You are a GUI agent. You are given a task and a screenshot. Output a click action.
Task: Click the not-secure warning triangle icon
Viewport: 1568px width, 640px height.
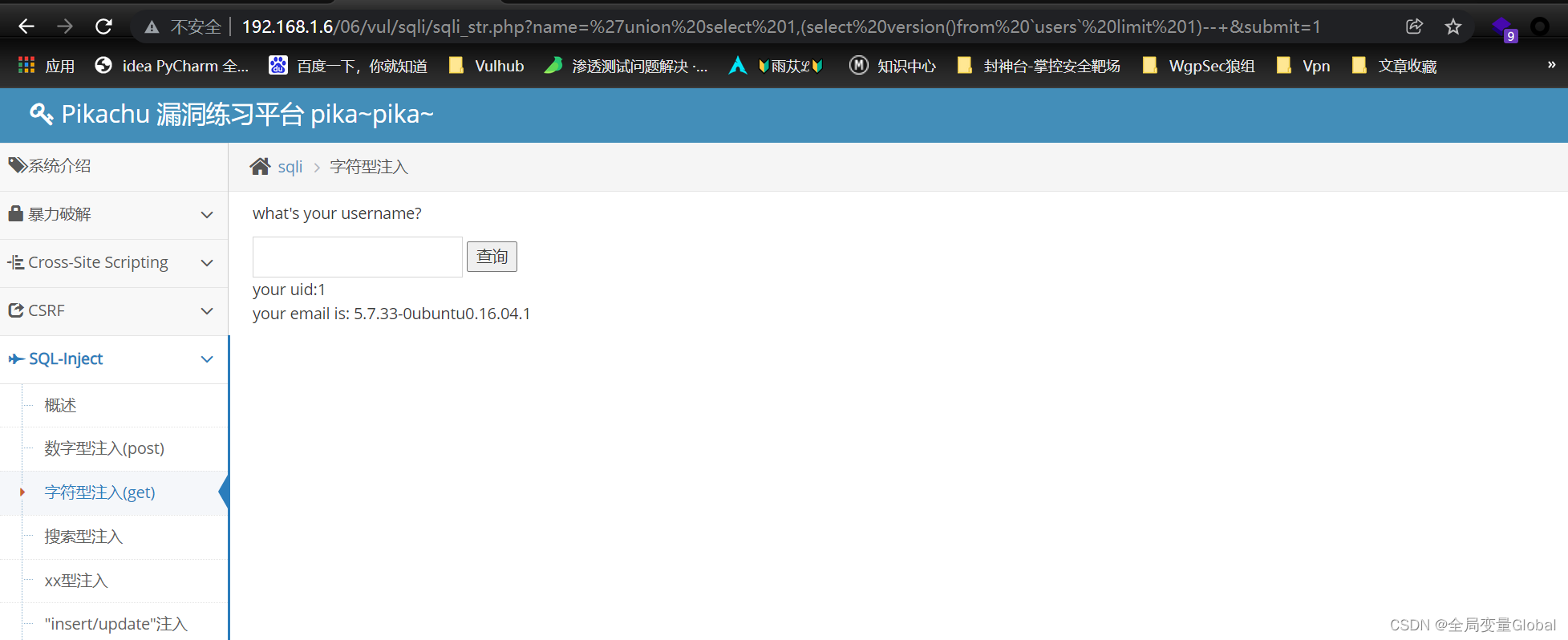(x=152, y=27)
